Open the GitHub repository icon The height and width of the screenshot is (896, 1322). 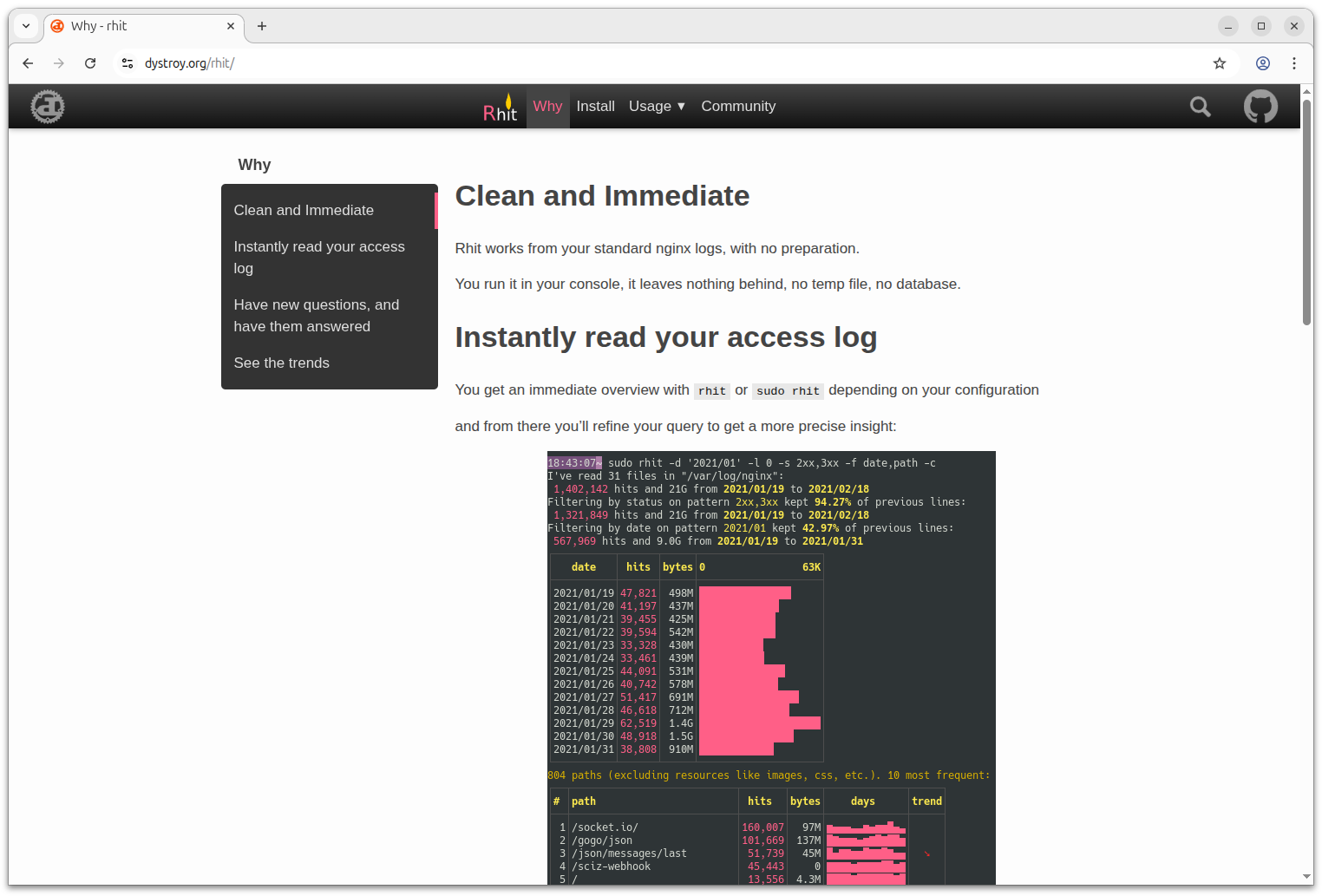point(1260,107)
